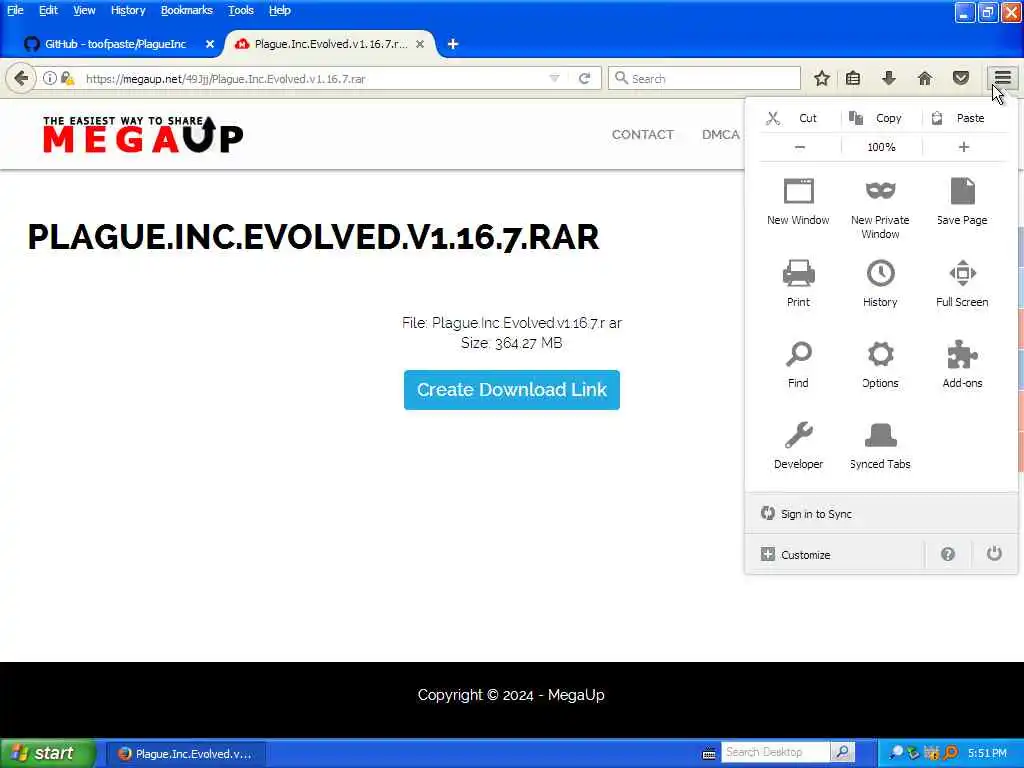The image size is (1024, 768).
Task: Open a New Private Window
Action: (x=880, y=208)
